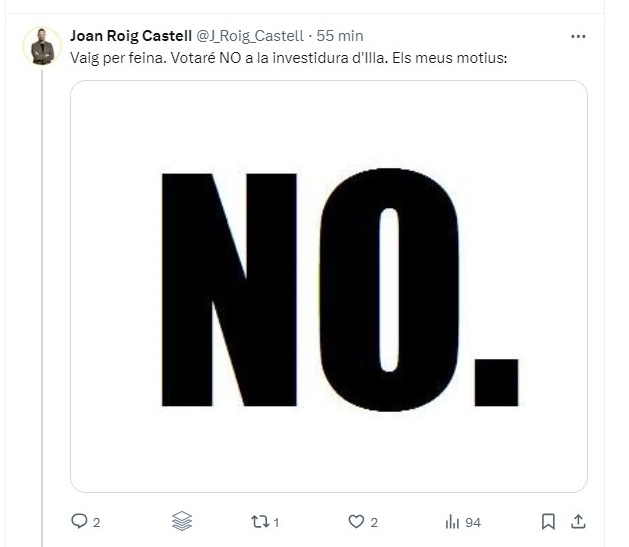Open the @J_Roig_Castell handle link
Viewport: 629px width, 547px height.
coord(250,36)
